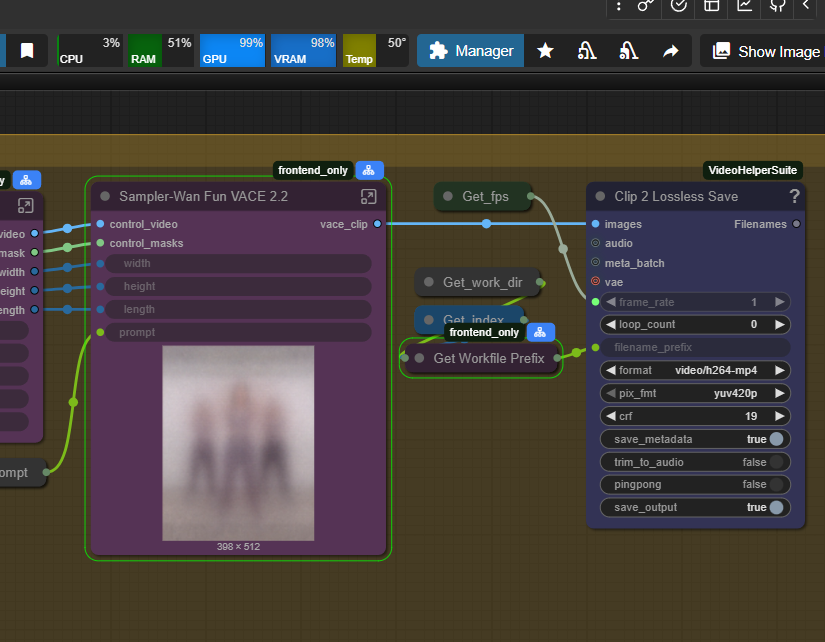Click the prompt field in Sampler node
The width and height of the screenshot is (825, 642).
[238, 333]
